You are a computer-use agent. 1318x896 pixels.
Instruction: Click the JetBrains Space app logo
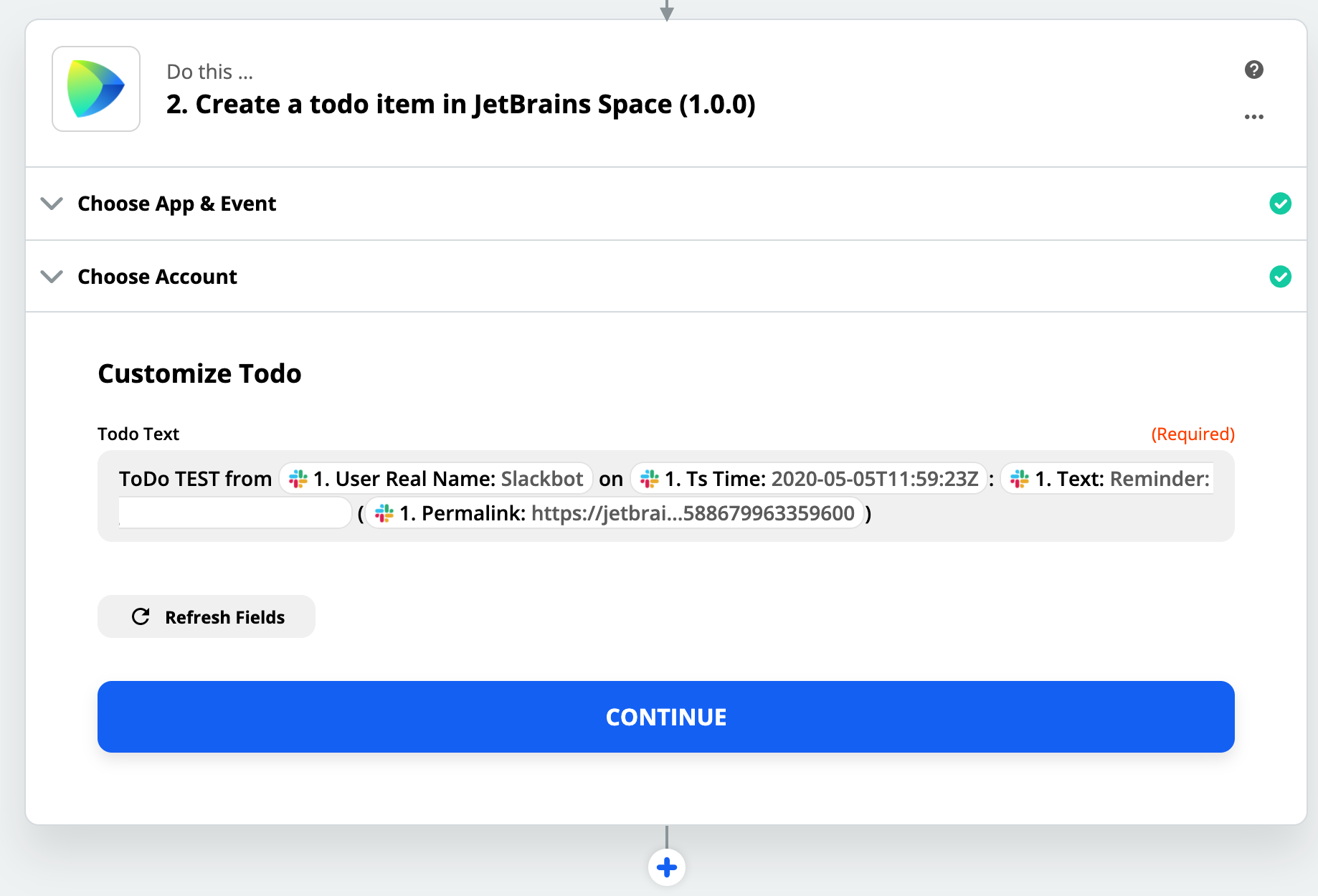[x=96, y=89]
